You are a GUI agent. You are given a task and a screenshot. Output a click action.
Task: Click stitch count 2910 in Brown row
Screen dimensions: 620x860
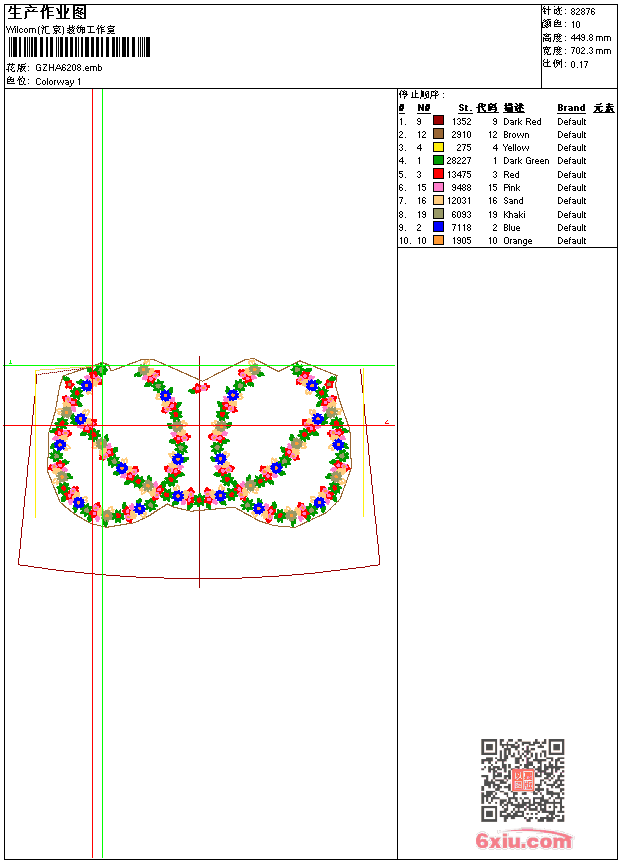pyautogui.click(x=461, y=134)
